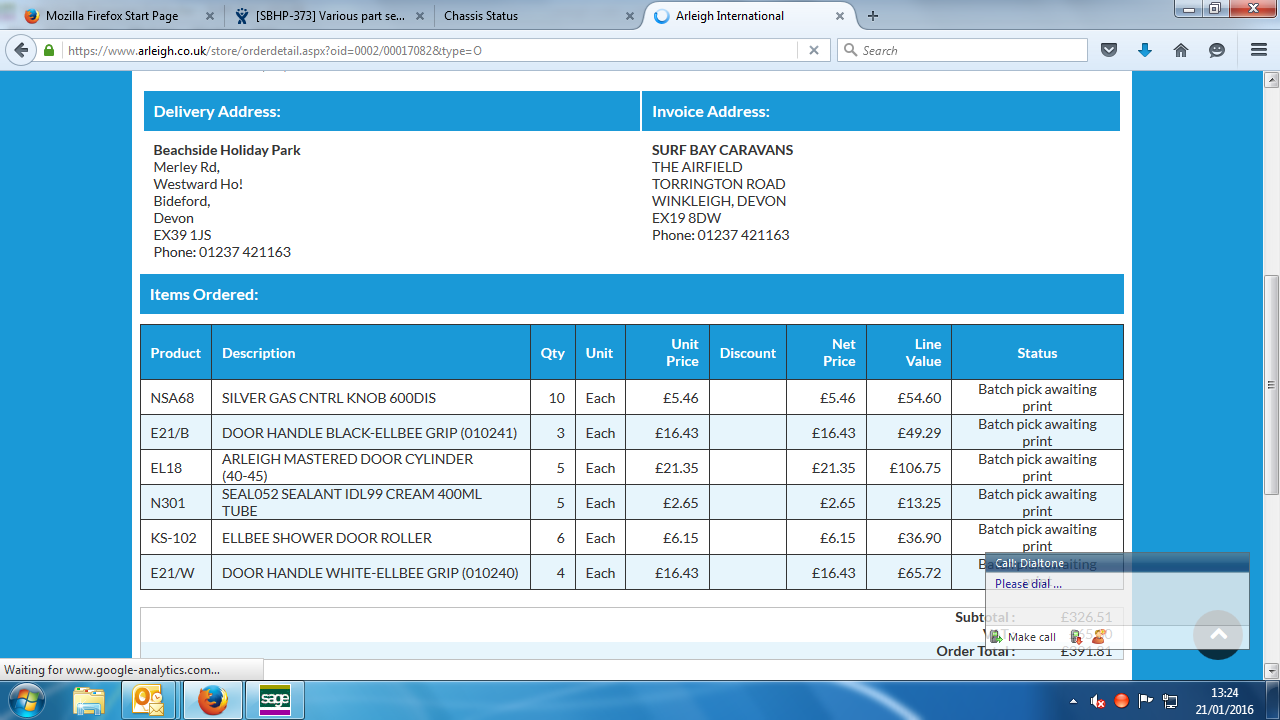
Task: Click the Search input field
Action: tap(970, 50)
